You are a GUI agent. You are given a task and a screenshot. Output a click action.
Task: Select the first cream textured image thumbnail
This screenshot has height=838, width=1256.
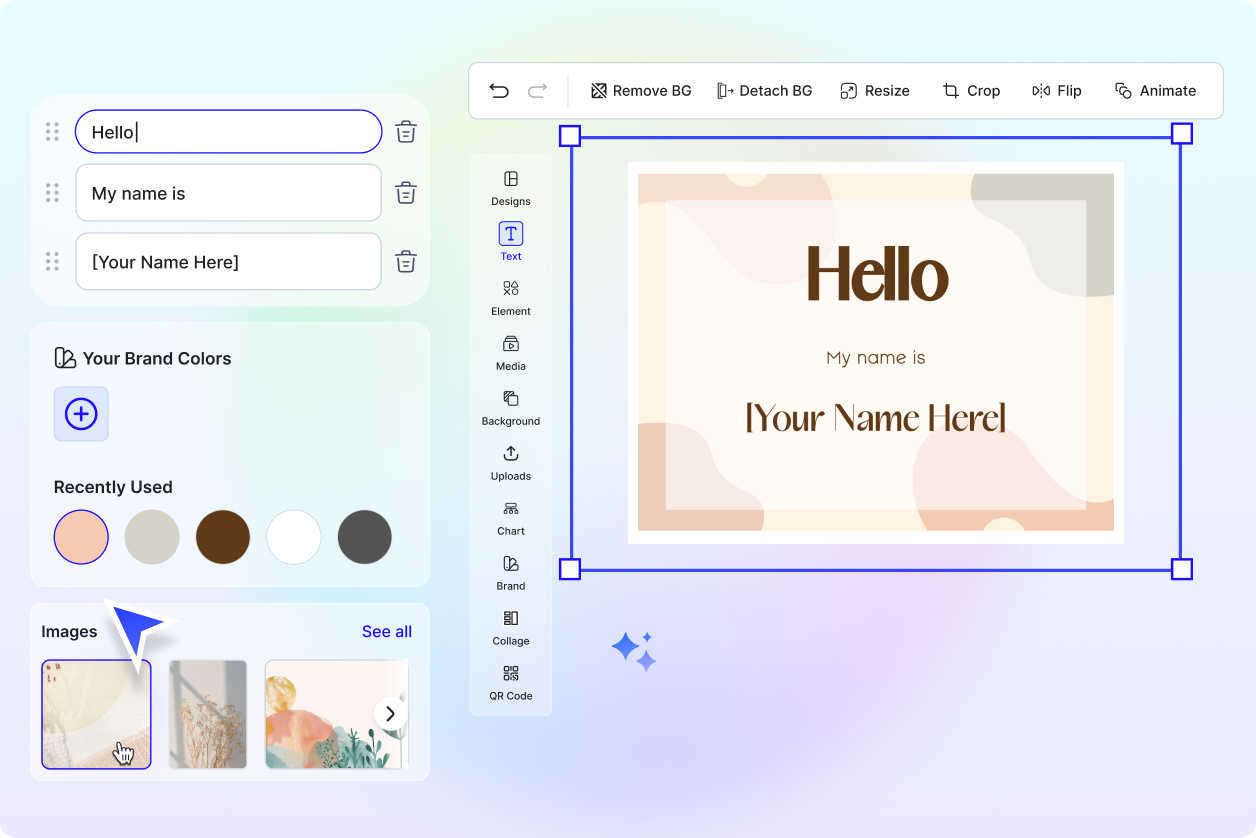(97, 714)
